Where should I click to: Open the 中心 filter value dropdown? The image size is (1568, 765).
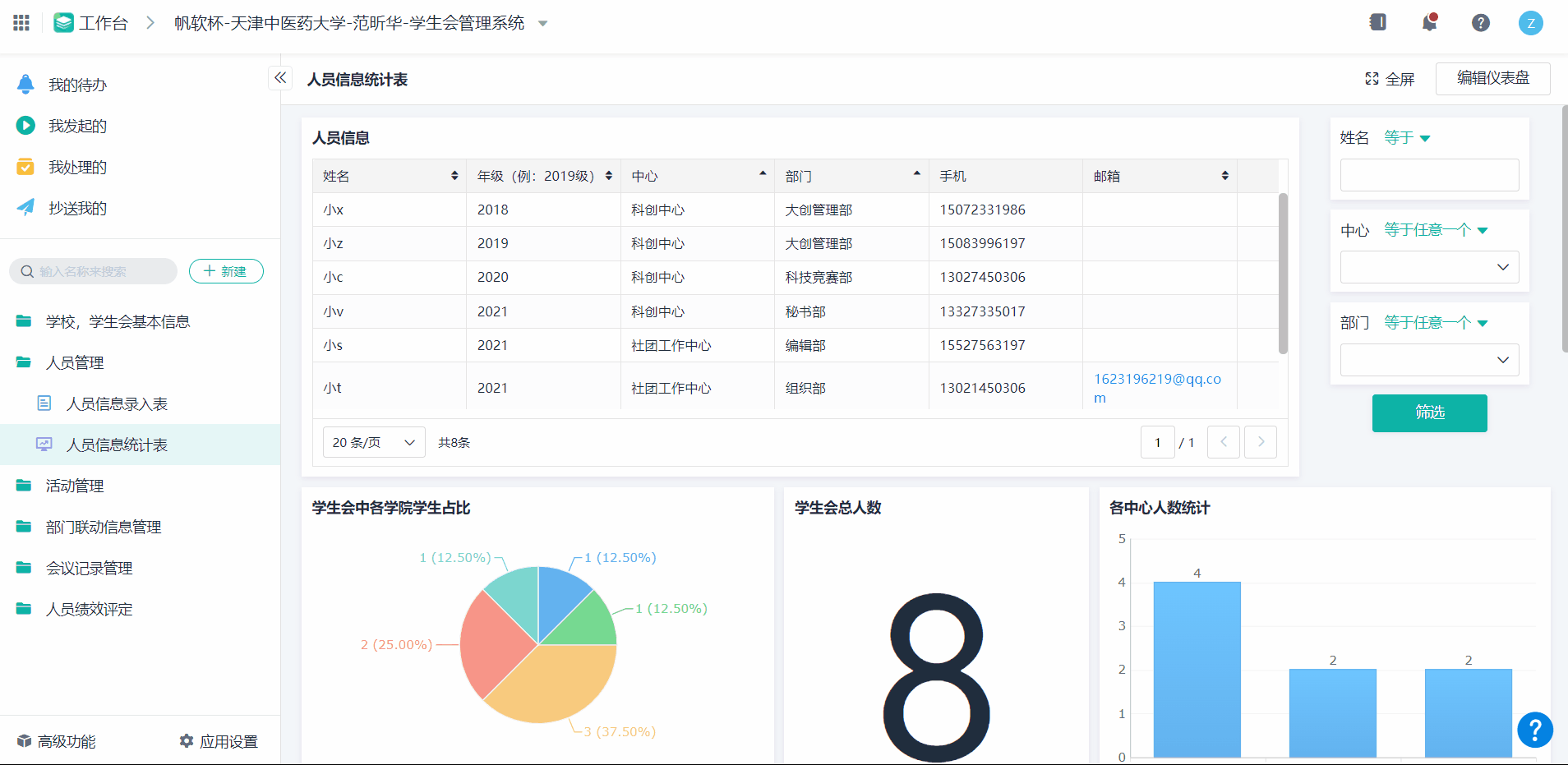[1429, 267]
